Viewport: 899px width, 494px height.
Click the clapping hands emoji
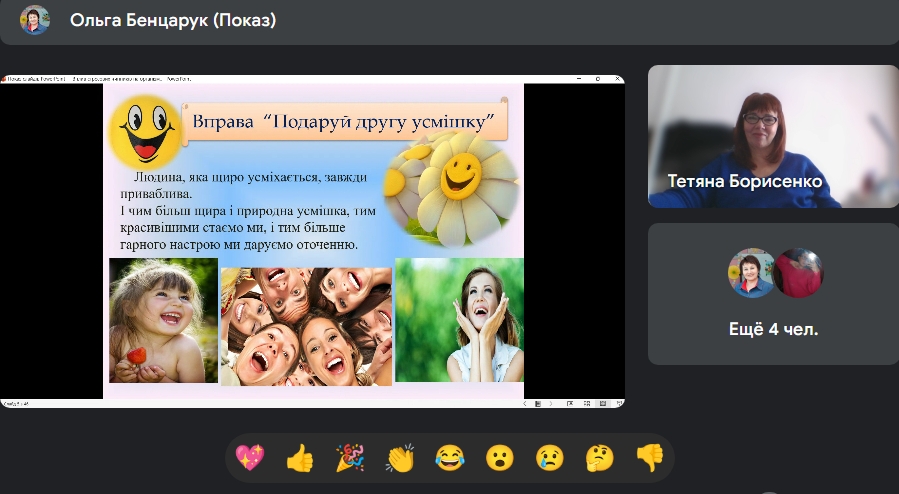tap(400, 458)
